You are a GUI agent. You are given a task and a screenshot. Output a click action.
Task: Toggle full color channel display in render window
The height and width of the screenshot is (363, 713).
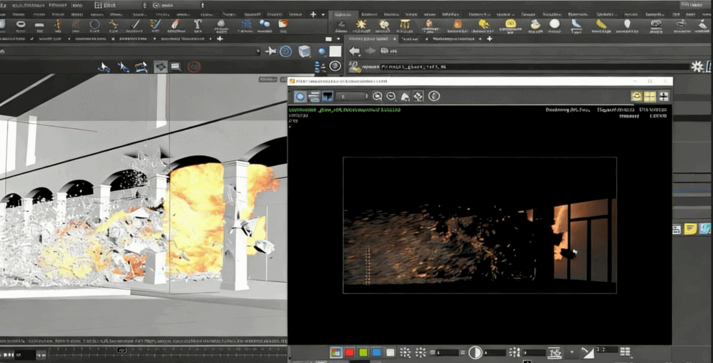click(336, 353)
